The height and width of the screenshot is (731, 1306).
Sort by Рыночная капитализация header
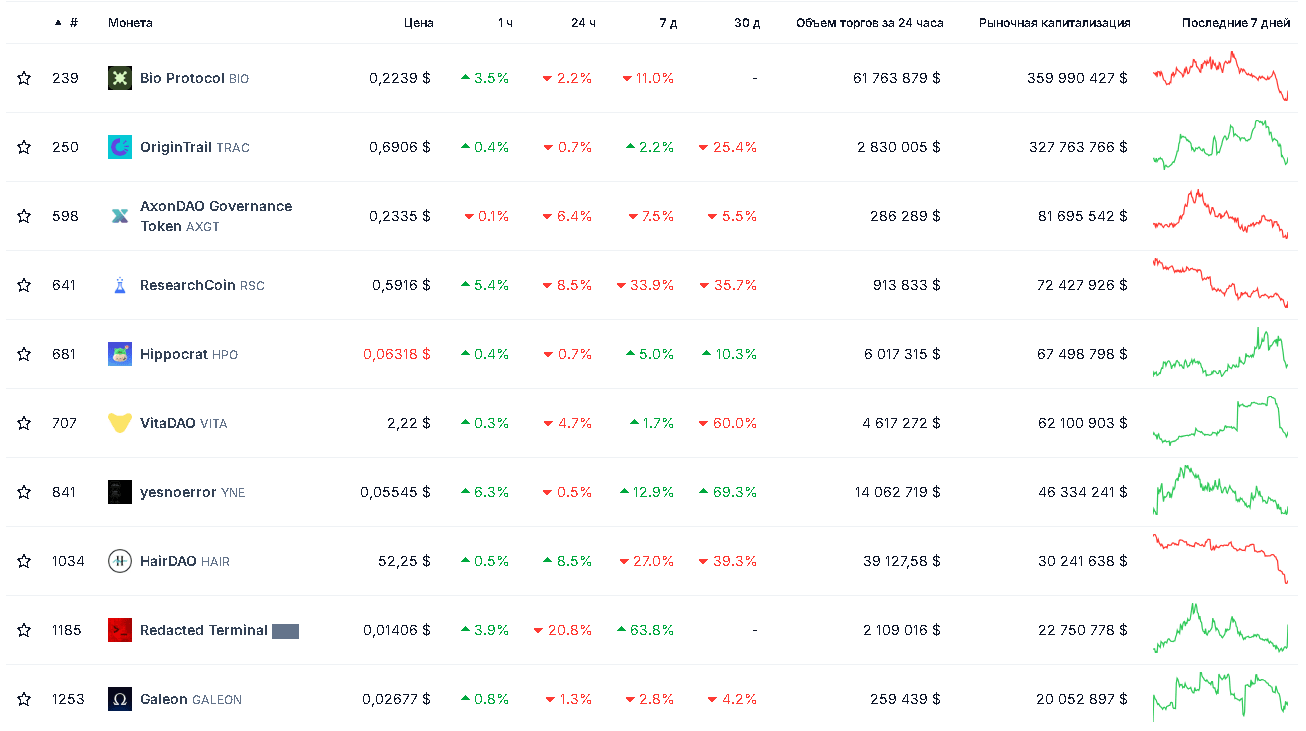click(x=1055, y=22)
